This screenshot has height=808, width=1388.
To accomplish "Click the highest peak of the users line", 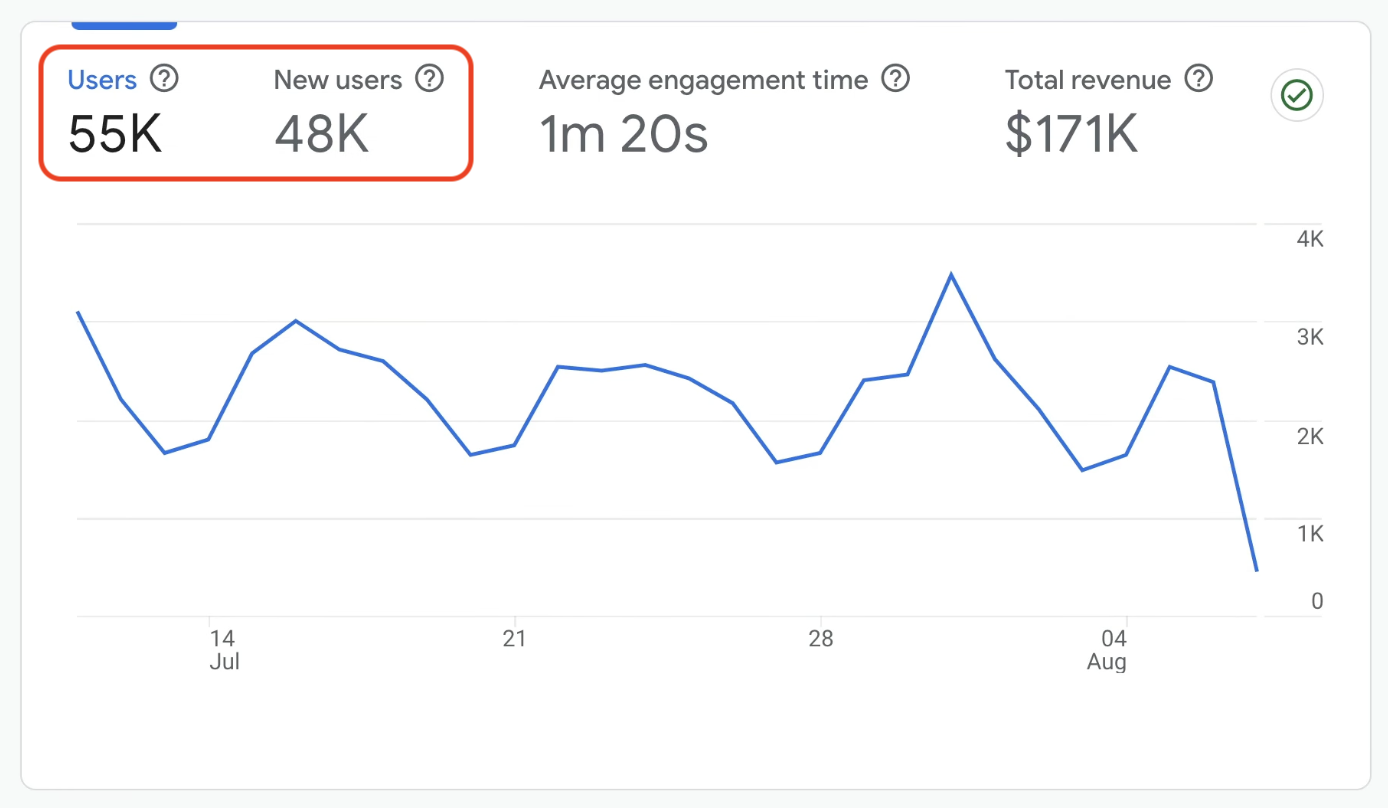I will 951,274.
